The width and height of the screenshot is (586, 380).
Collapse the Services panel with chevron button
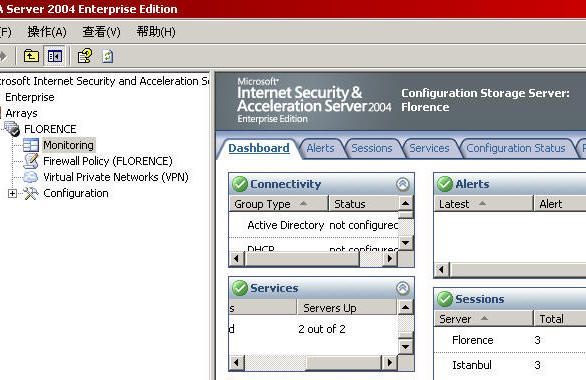coord(403,288)
